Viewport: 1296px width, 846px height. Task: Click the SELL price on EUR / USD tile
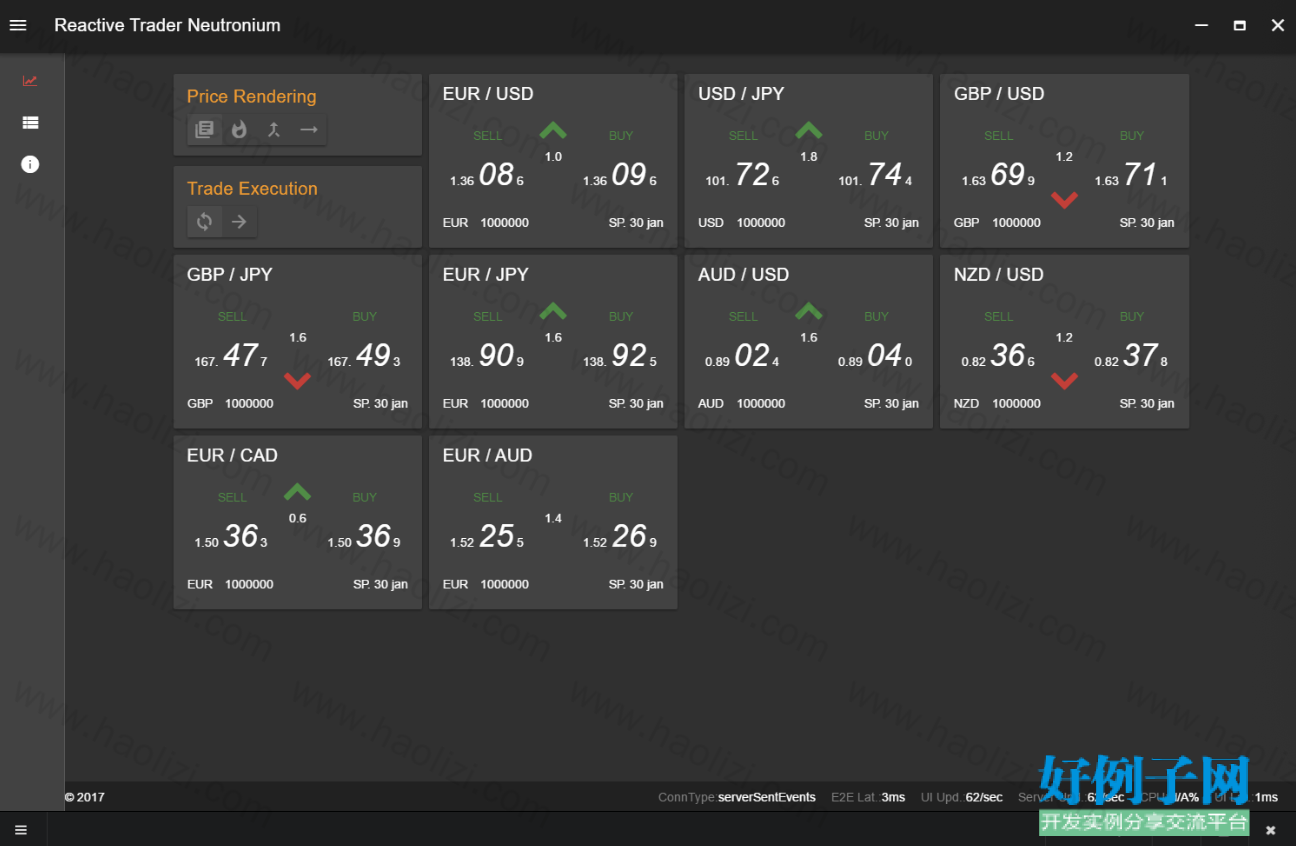tap(487, 175)
